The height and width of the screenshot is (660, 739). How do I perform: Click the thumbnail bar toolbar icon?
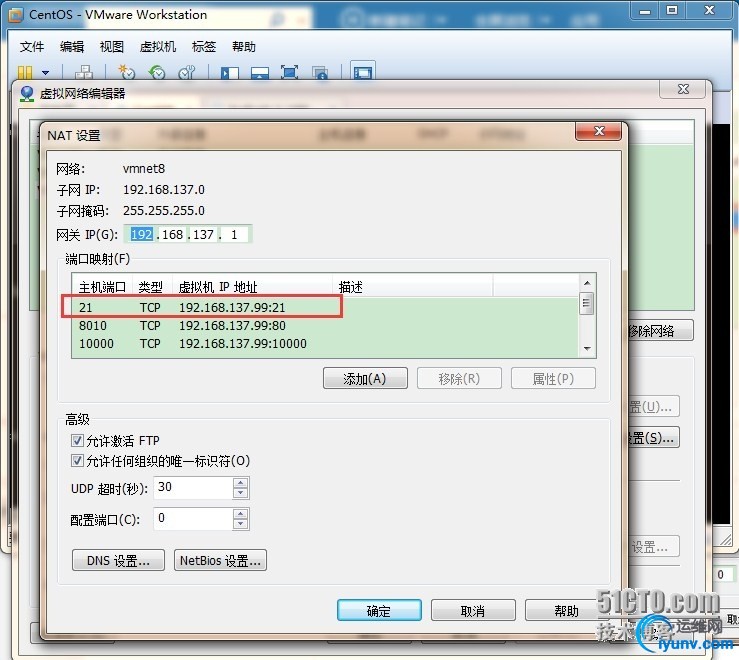[260, 73]
